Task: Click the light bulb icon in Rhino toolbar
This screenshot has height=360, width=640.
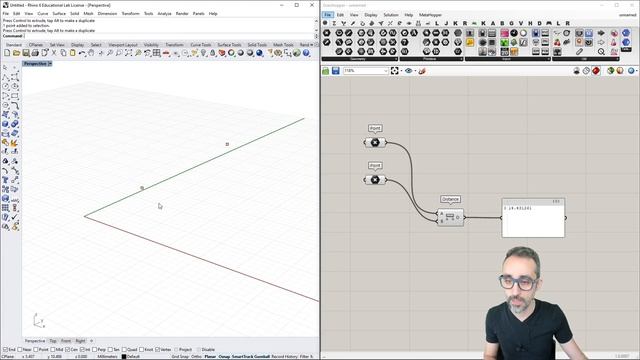Action: (x=203, y=53)
